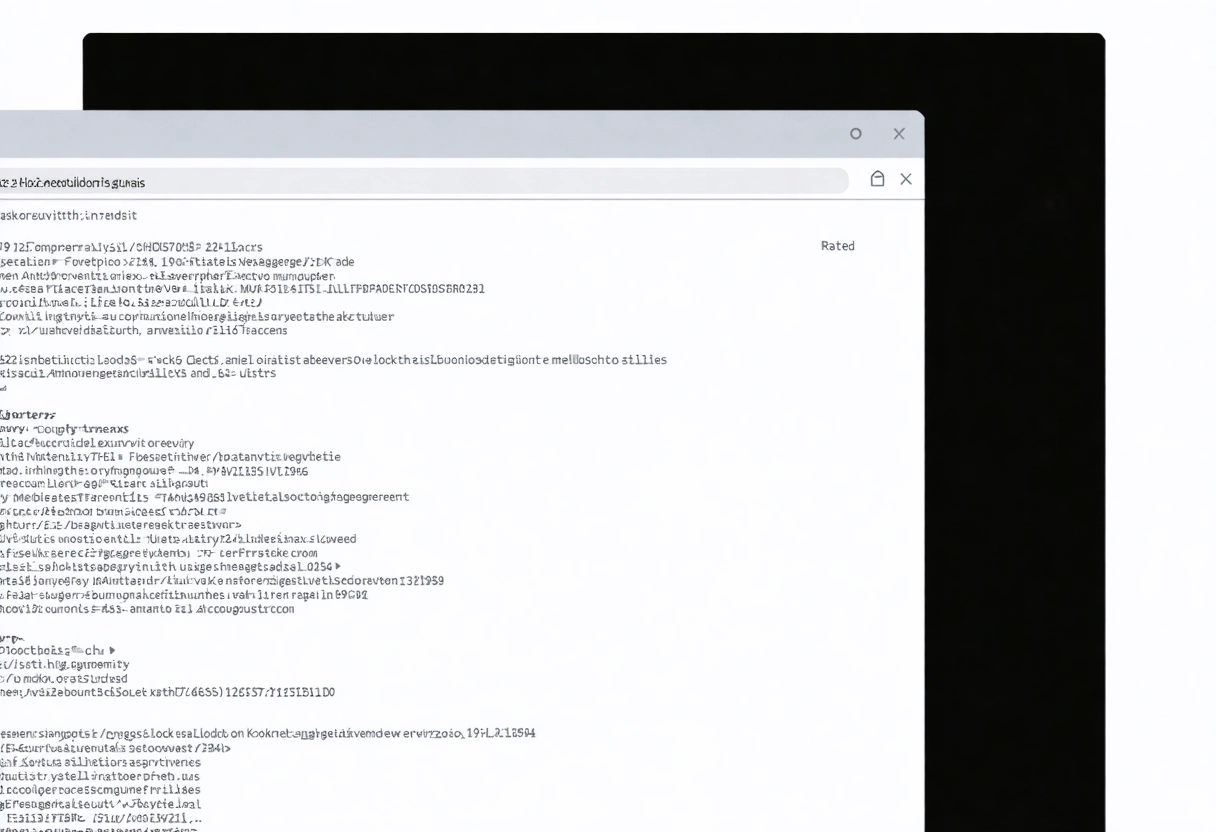Clear the address bar using its X icon
Image resolution: width=1216 pixels, height=832 pixels.
(906, 179)
